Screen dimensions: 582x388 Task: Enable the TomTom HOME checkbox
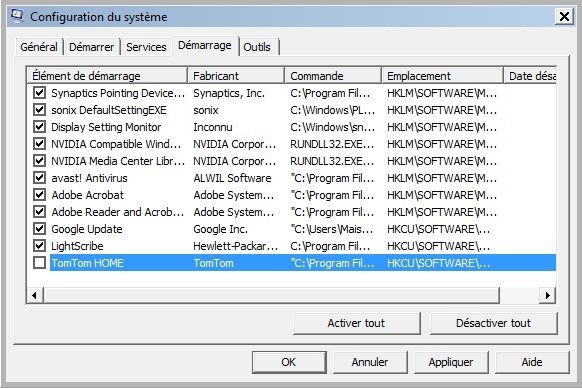point(39,263)
